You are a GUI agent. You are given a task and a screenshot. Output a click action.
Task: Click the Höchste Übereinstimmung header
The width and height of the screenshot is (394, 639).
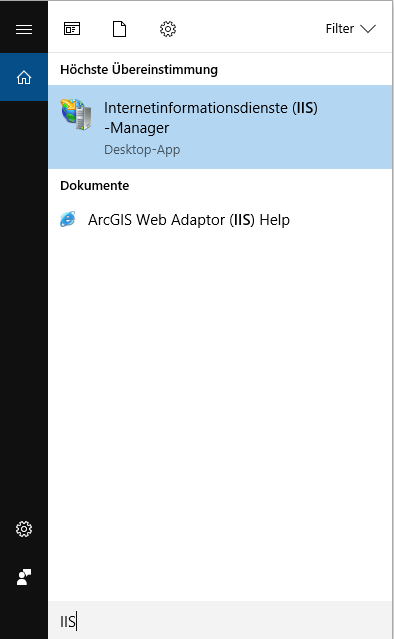(139, 69)
